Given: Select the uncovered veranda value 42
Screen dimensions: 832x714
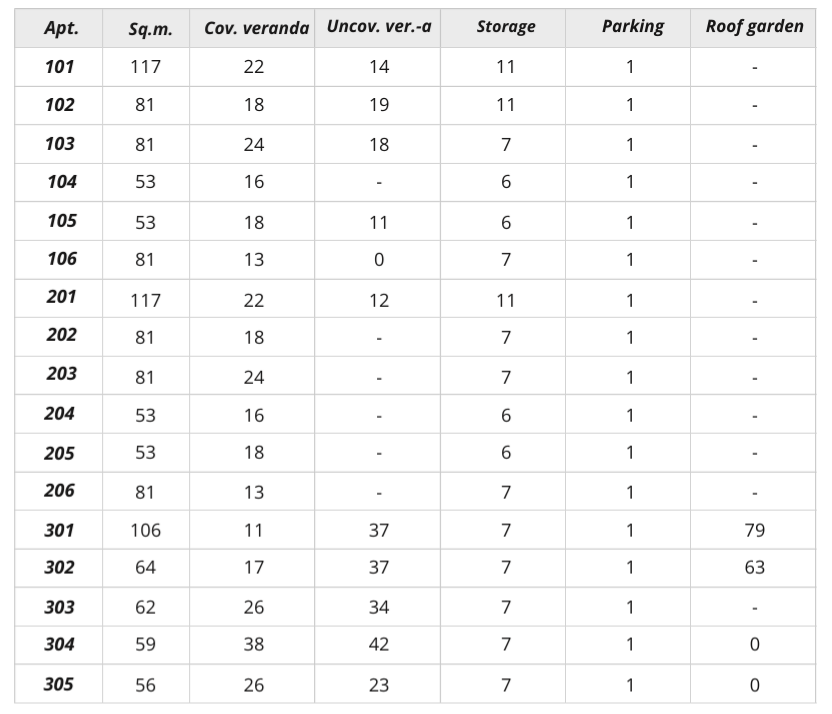Looking at the screenshot, I should point(378,645).
